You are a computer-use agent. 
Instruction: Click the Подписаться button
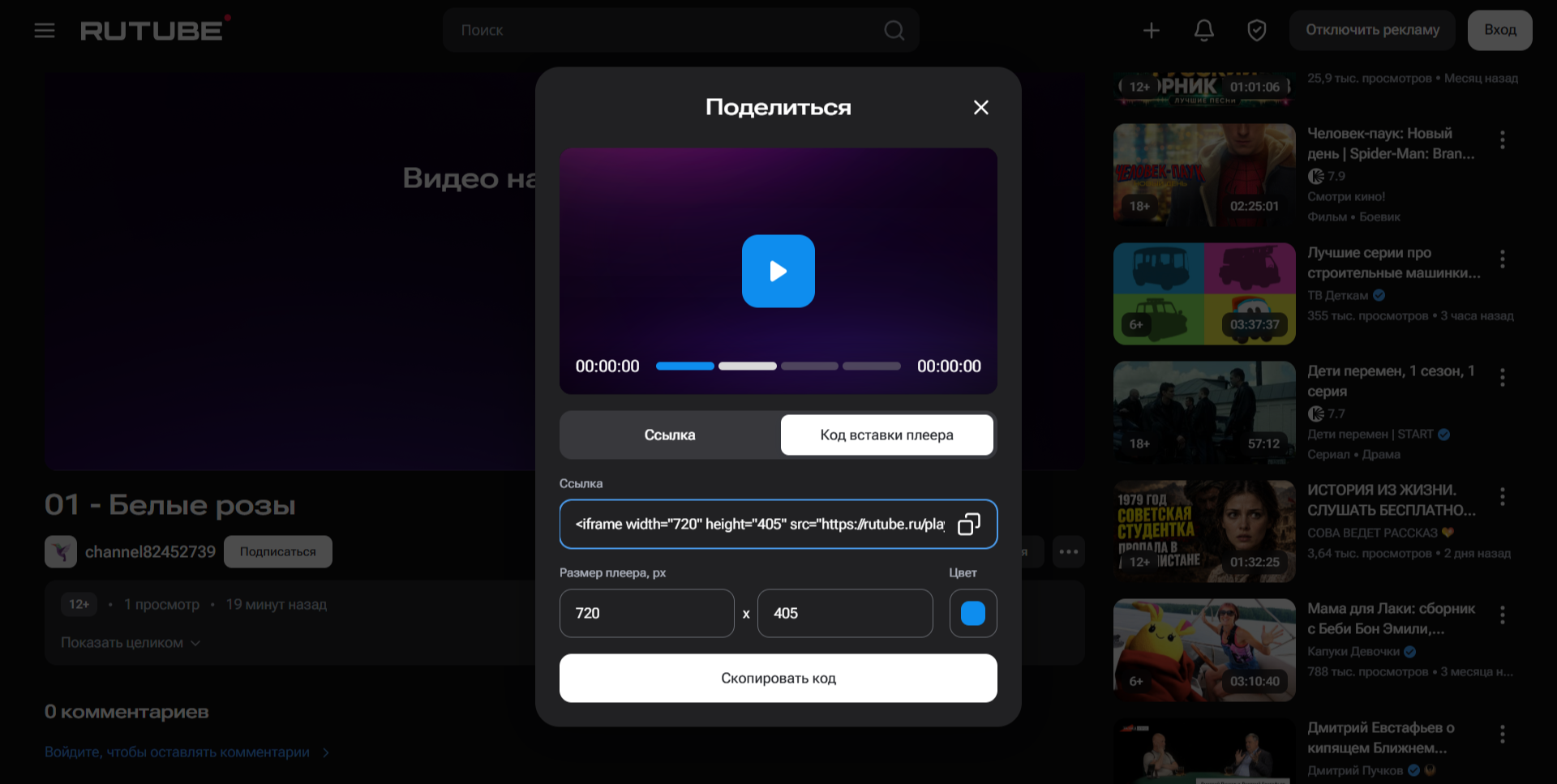click(278, 551)
